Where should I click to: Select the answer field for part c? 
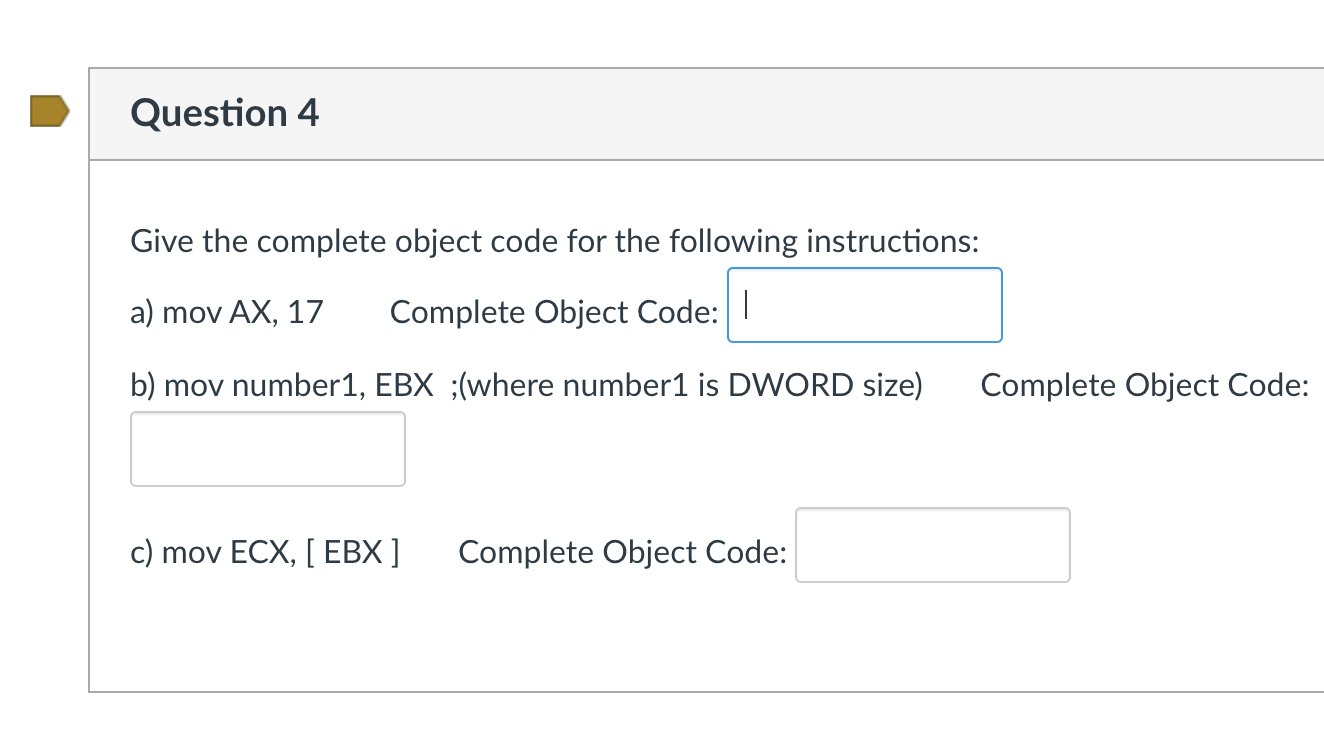(x=932, y=545)
